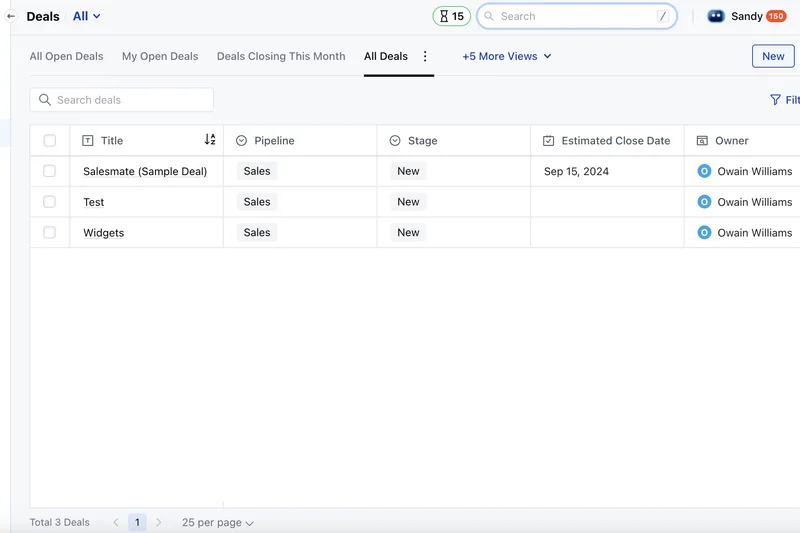800x533 pixels.
Task: Click the back arrow beside Deals
Action: pos(11,16)
